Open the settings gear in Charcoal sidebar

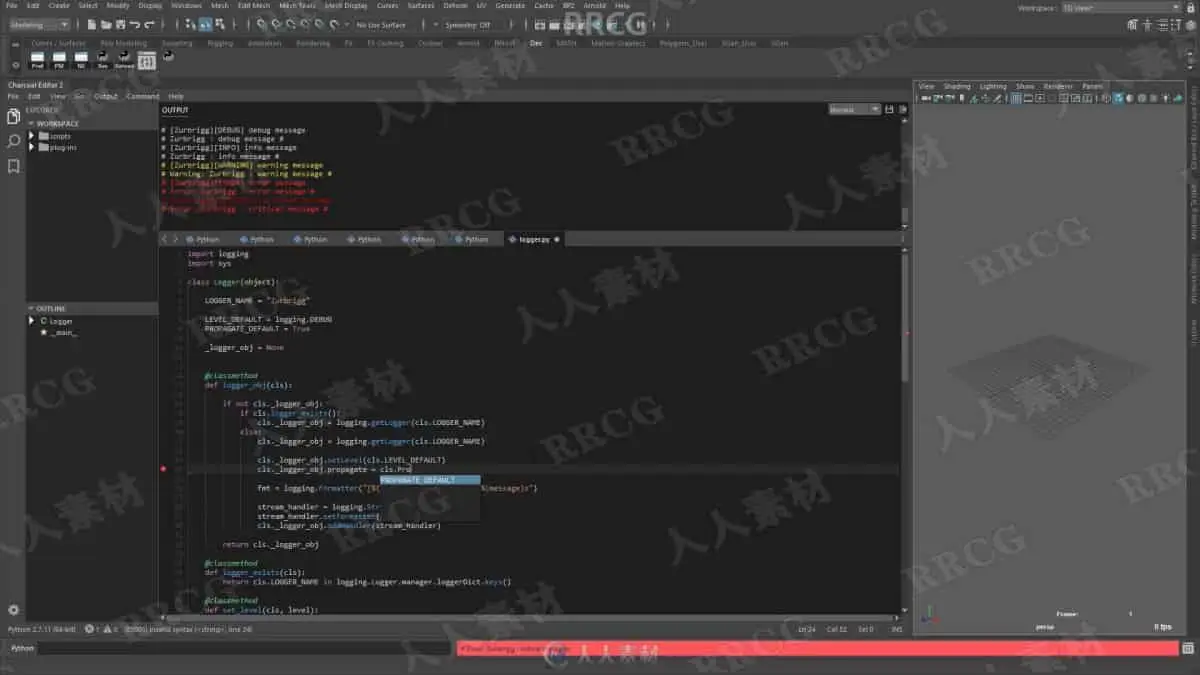coord(13,609)
